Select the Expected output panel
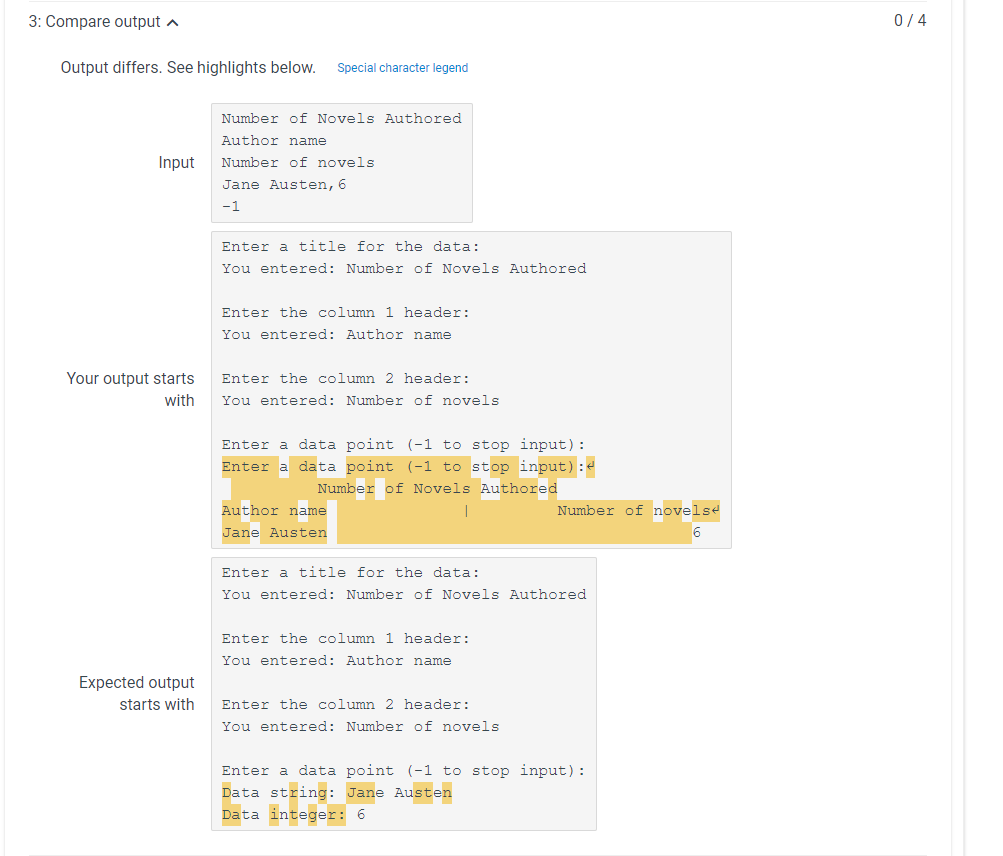The height and width of the screenshot is (856, 1003). coord(403,693)
